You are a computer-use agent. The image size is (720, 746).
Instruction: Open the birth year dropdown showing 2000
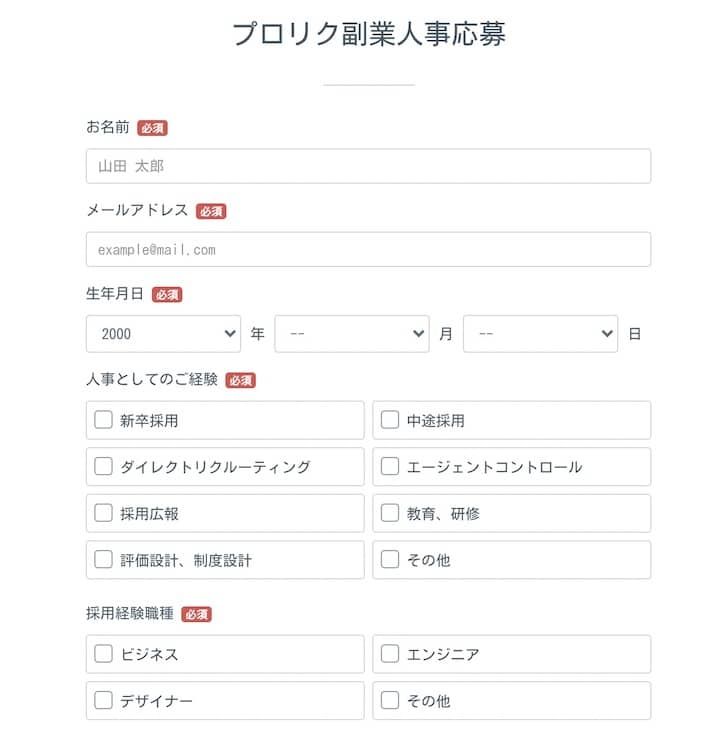coord(163,334)
